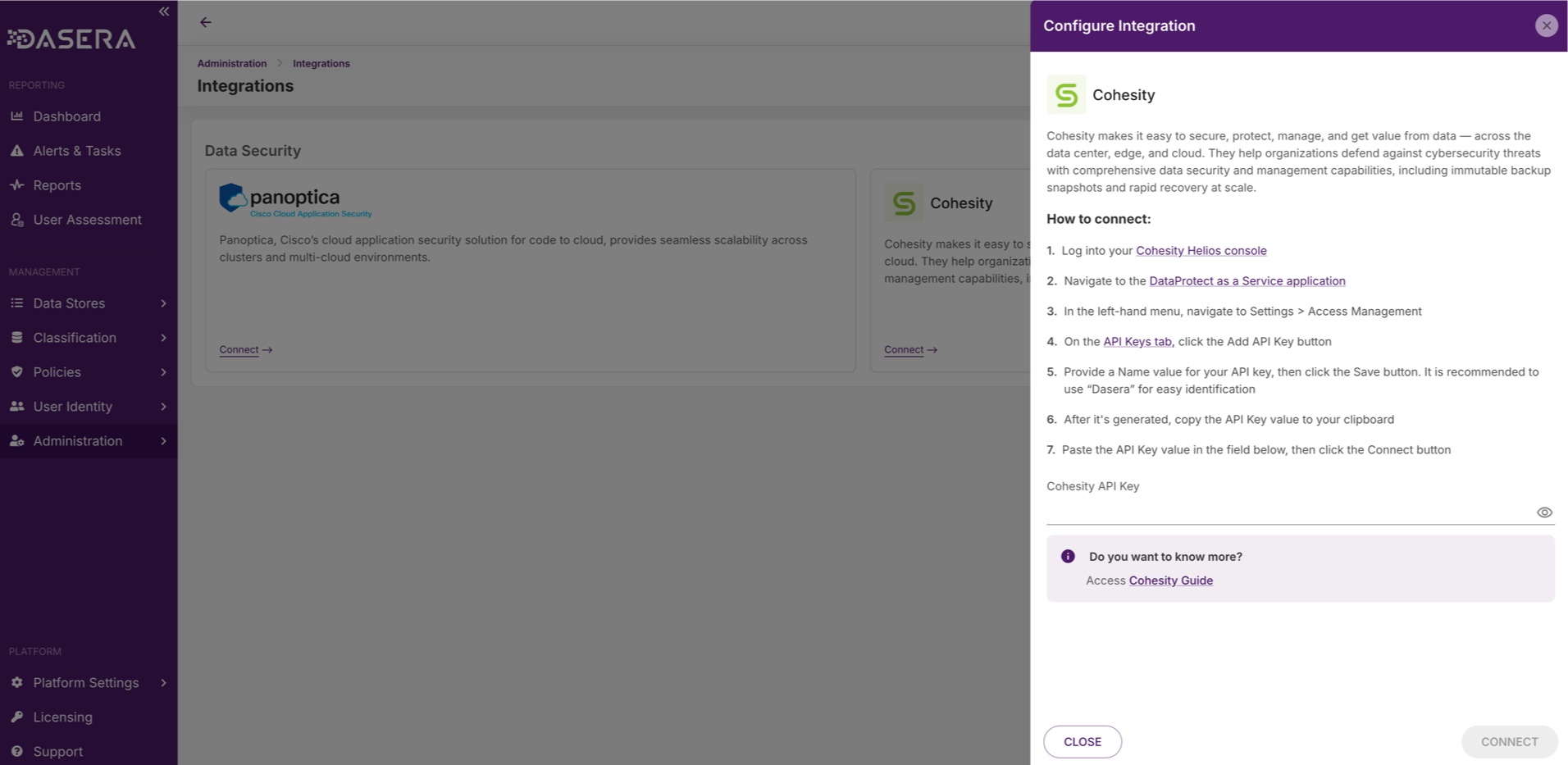Image resolution: width=1568 pixels, height=765 pixels.
Task: Click the Panoptica cloud logo
Action: (232, 197)
